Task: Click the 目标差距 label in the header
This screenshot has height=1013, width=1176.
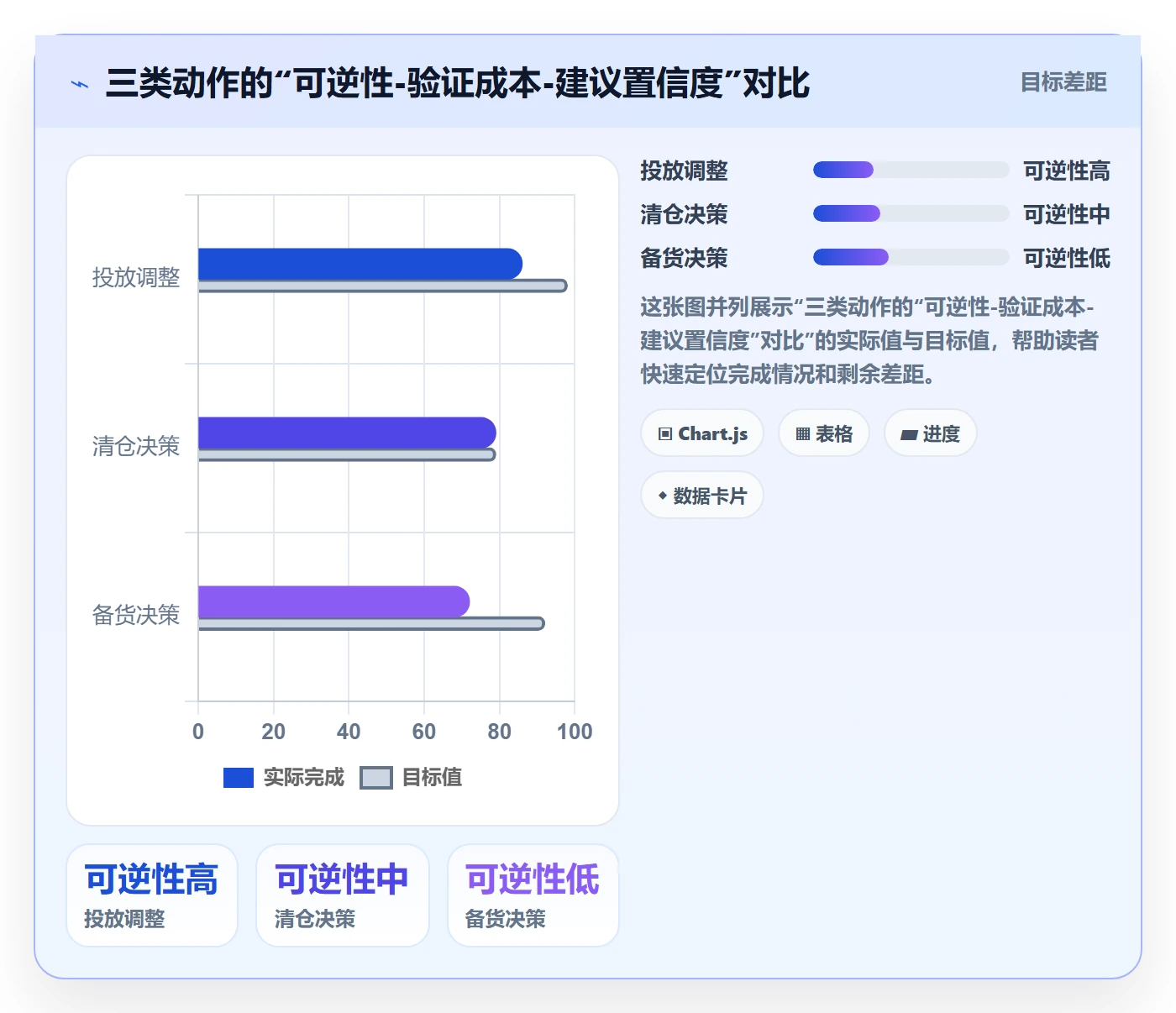Action: (1063, 82)
